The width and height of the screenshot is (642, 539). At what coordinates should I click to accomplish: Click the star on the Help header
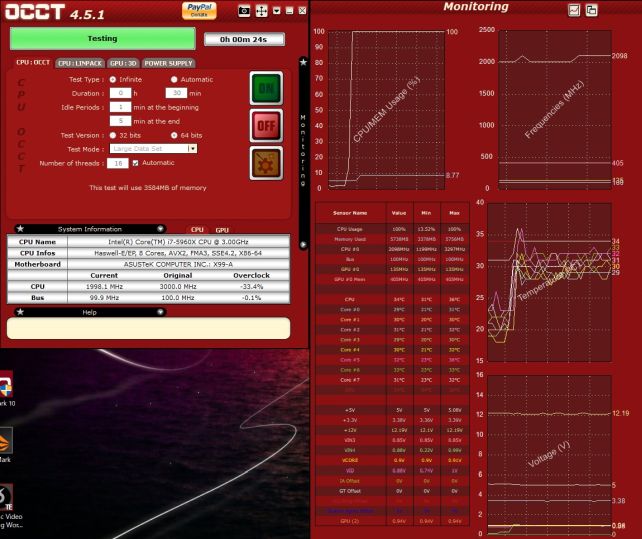coord(20,312)
